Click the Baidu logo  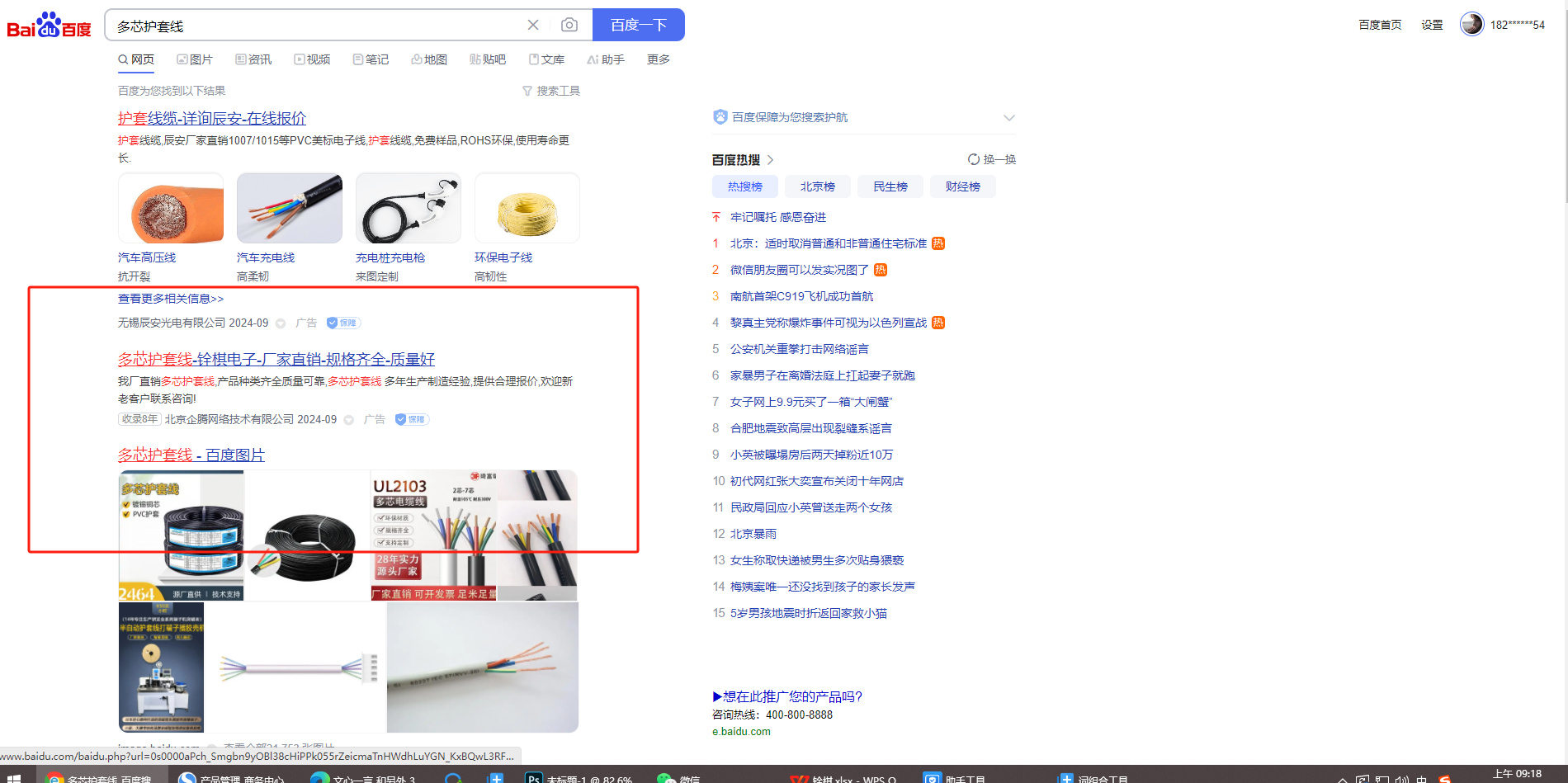pyautogui.click(x=49, y=25)
